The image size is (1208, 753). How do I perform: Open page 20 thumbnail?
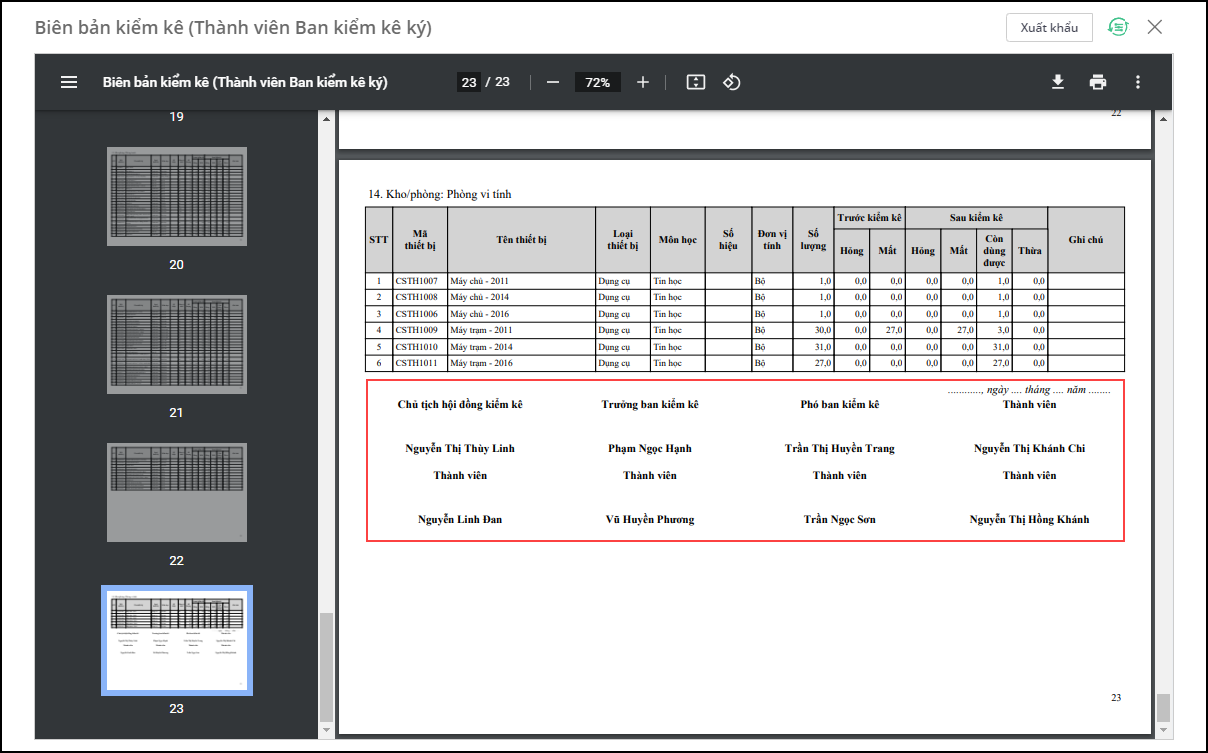(x=177, y=197)
